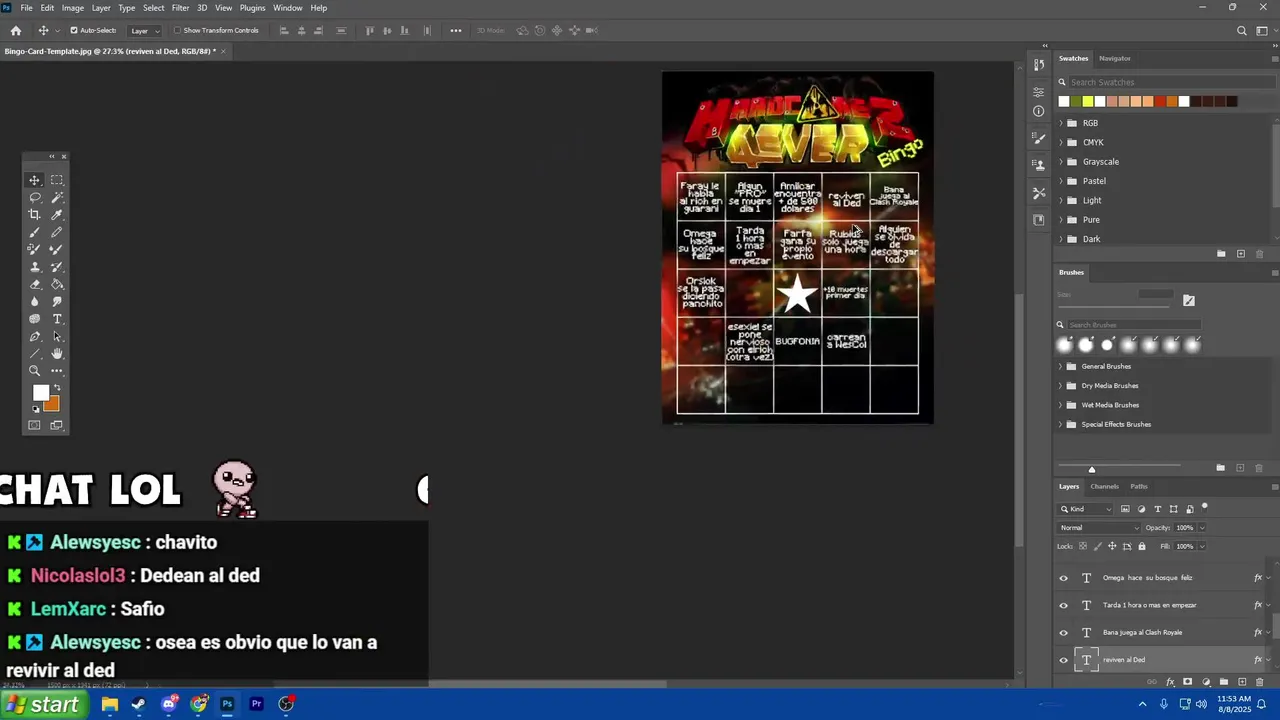1280x720 pixels.
Task: Open File Explorer from the taskbar
Action: pos(110,704)
